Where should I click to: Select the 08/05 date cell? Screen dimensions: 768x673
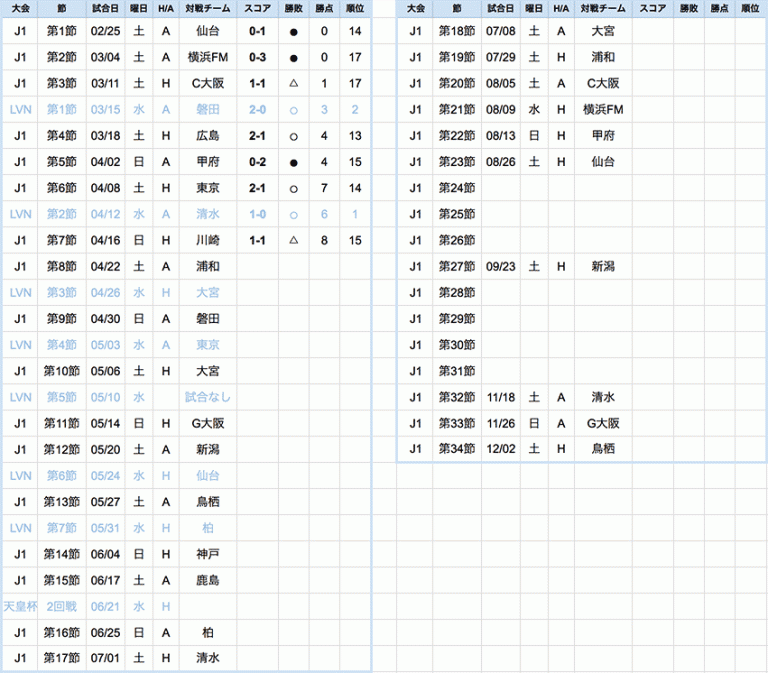point(501,84)
